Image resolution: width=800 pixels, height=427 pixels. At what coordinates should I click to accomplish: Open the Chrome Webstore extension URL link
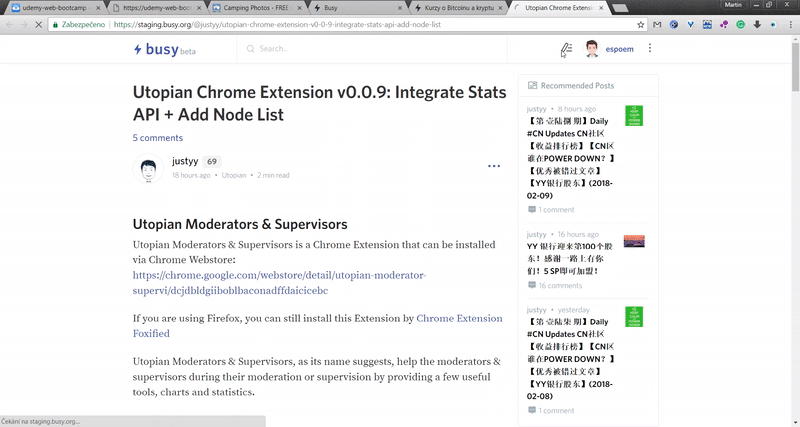(279, 283)
